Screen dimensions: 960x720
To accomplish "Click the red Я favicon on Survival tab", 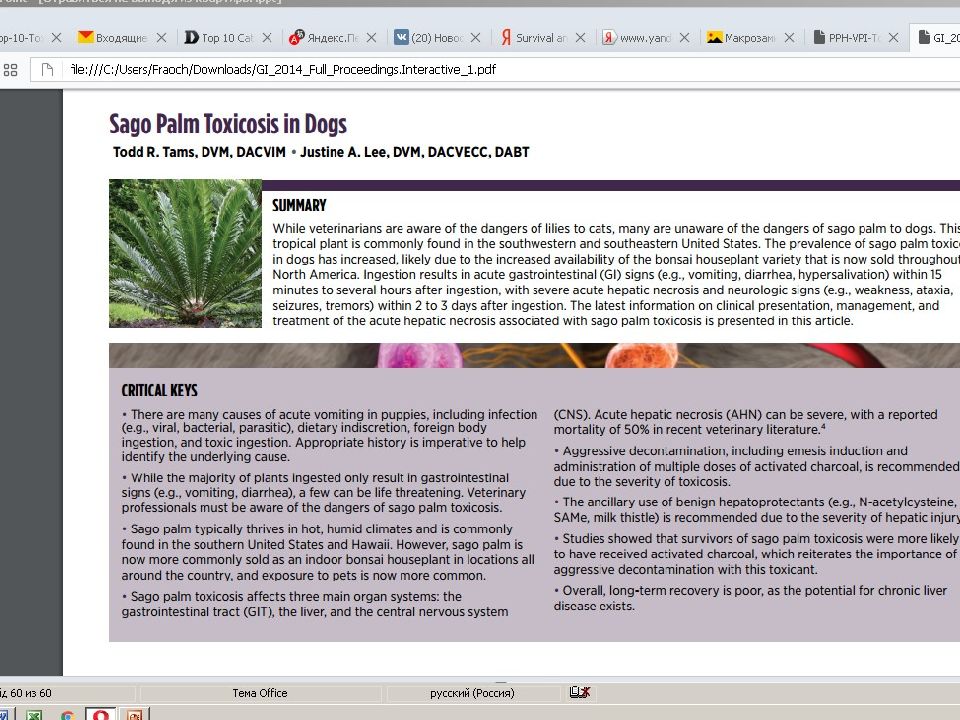I will click(x=506, y=37).
